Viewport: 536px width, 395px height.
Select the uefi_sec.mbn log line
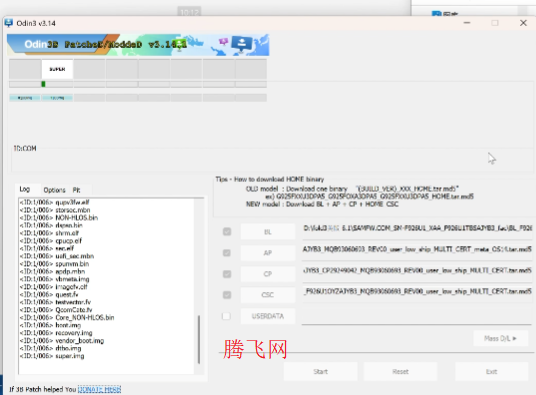[x=57, y=256]
